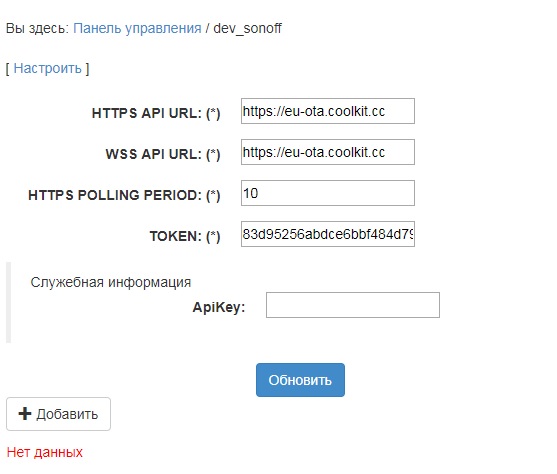557x474 pixels.
Task: Open the Настроить settings link
Action: pos(48,68)
